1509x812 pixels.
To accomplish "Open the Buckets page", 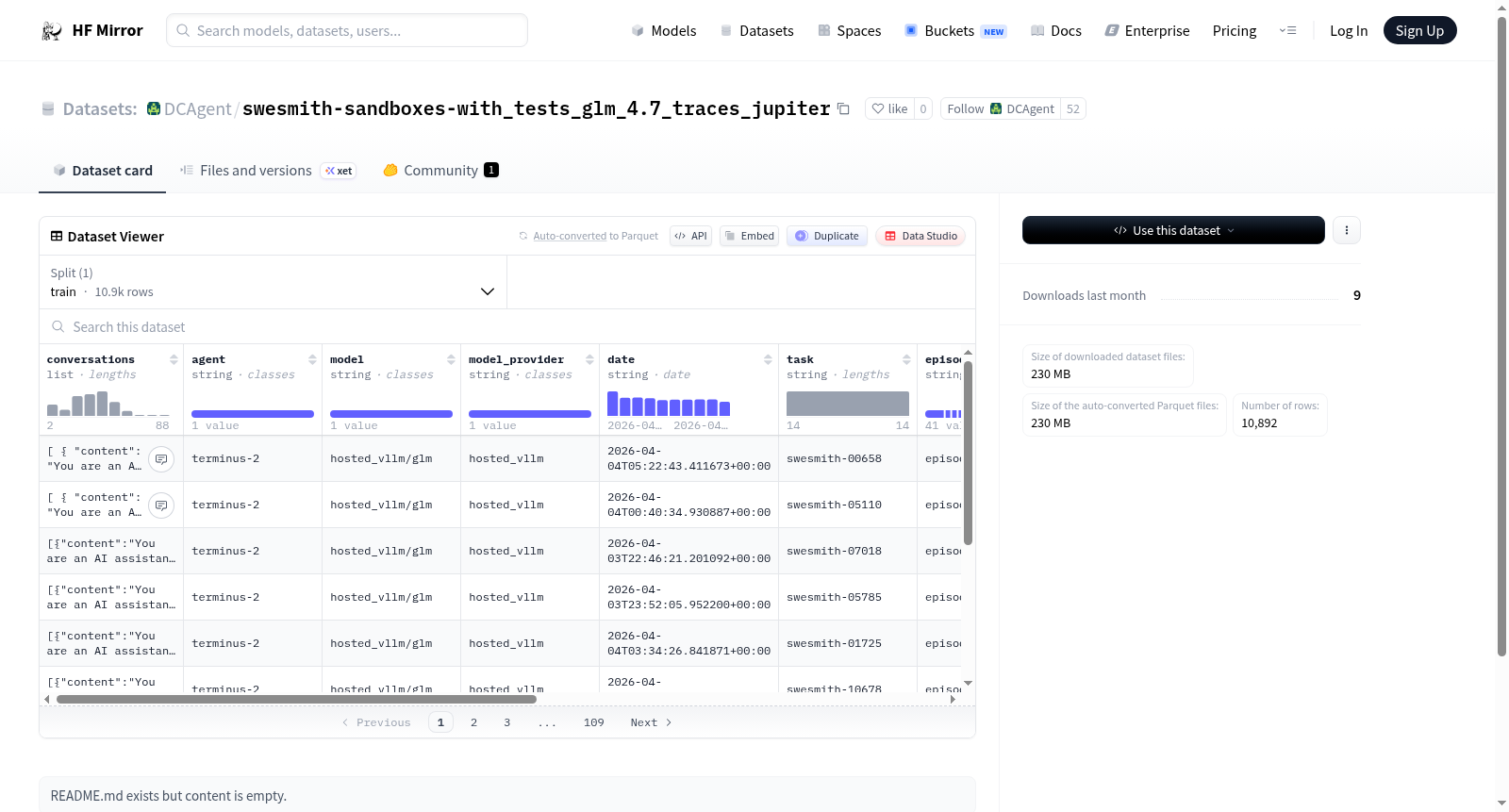I will [955, 31].
